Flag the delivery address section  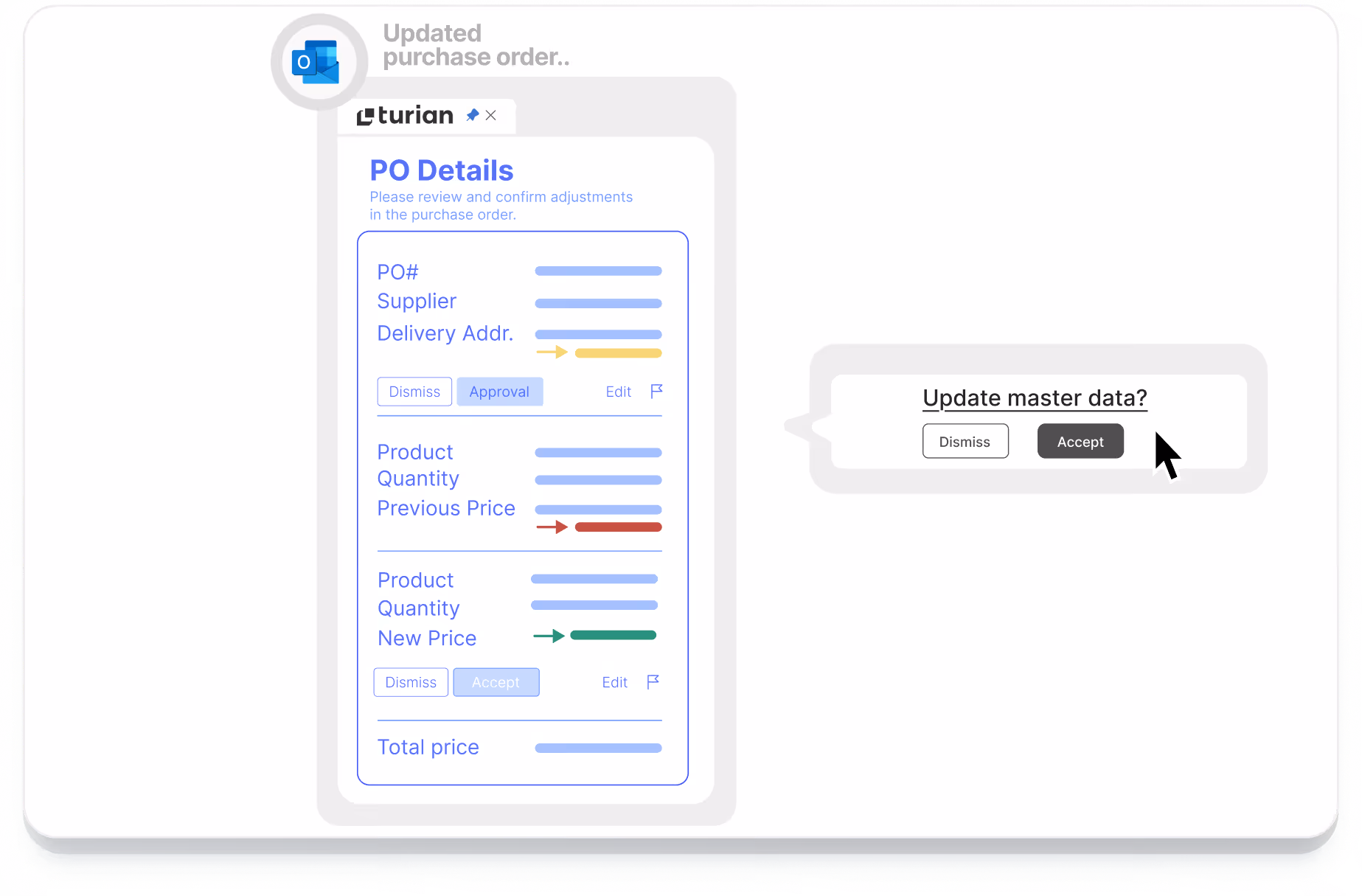[656, 391]
